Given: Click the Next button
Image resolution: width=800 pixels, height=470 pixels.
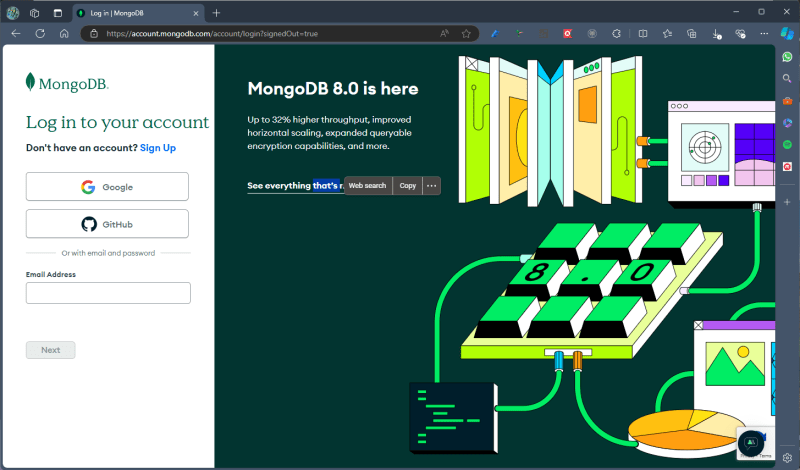Looking at the screenshot, I should coord(51,350).
